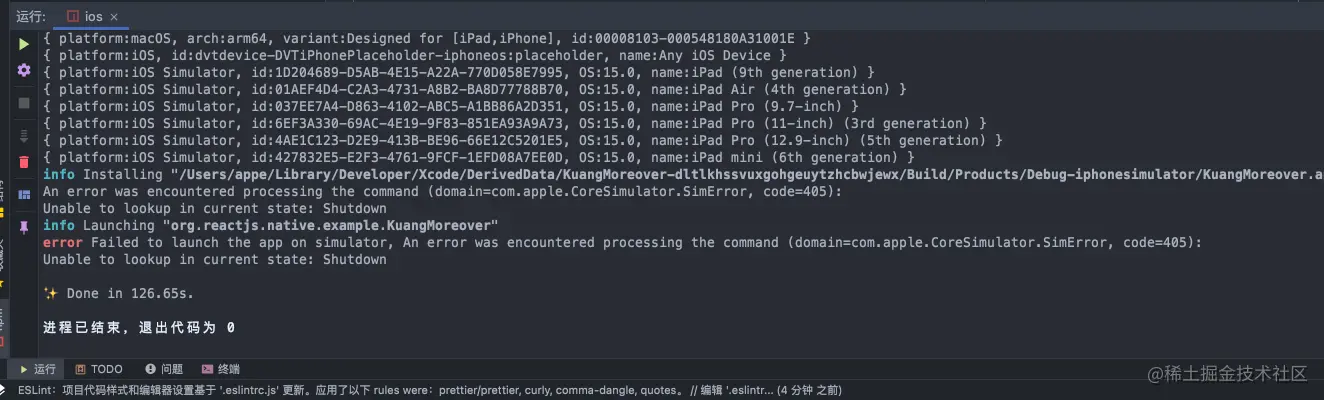Click the 'info Launching' console line
The width and height of the screenshot is (1324, 400).
point(270,226)
